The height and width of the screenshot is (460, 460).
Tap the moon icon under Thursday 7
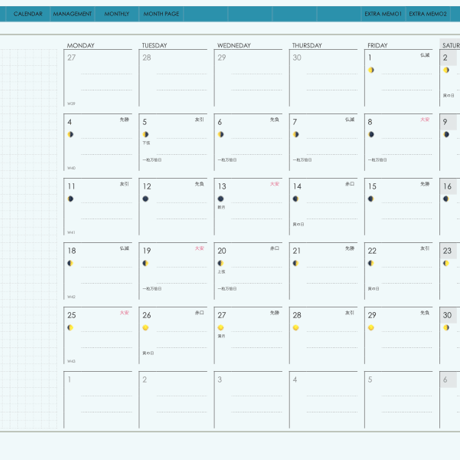click(x=296, y=134)
